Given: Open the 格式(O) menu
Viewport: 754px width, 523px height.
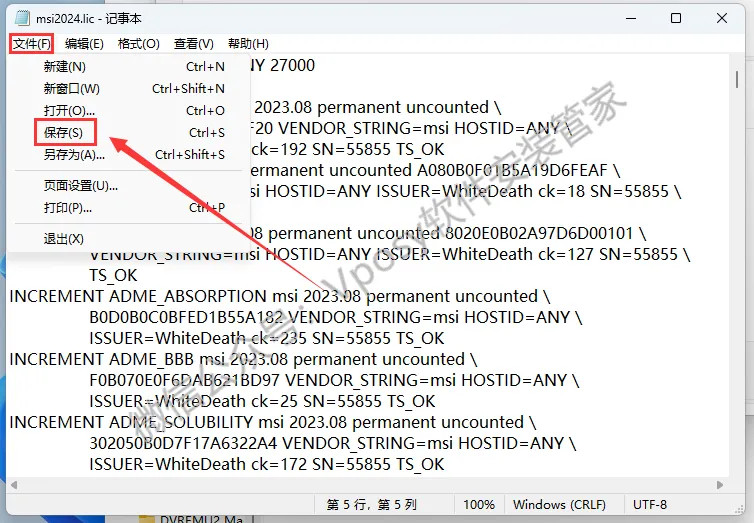Looking at the screenshot, I should point(138,44).
